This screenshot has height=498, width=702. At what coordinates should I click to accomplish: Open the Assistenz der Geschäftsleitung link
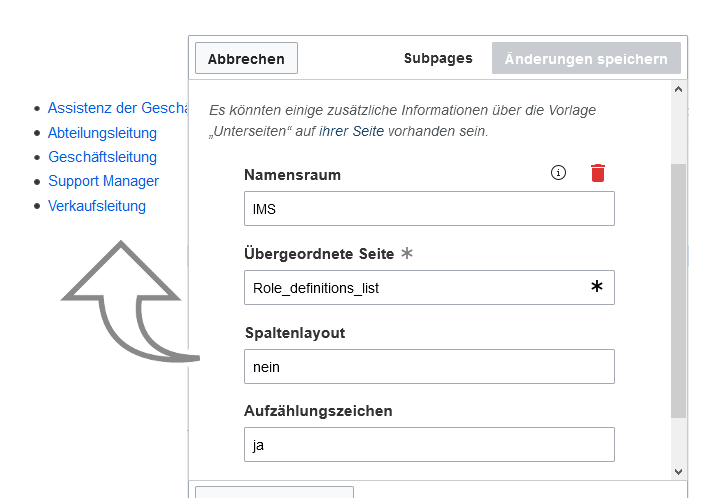click(118, 108)
